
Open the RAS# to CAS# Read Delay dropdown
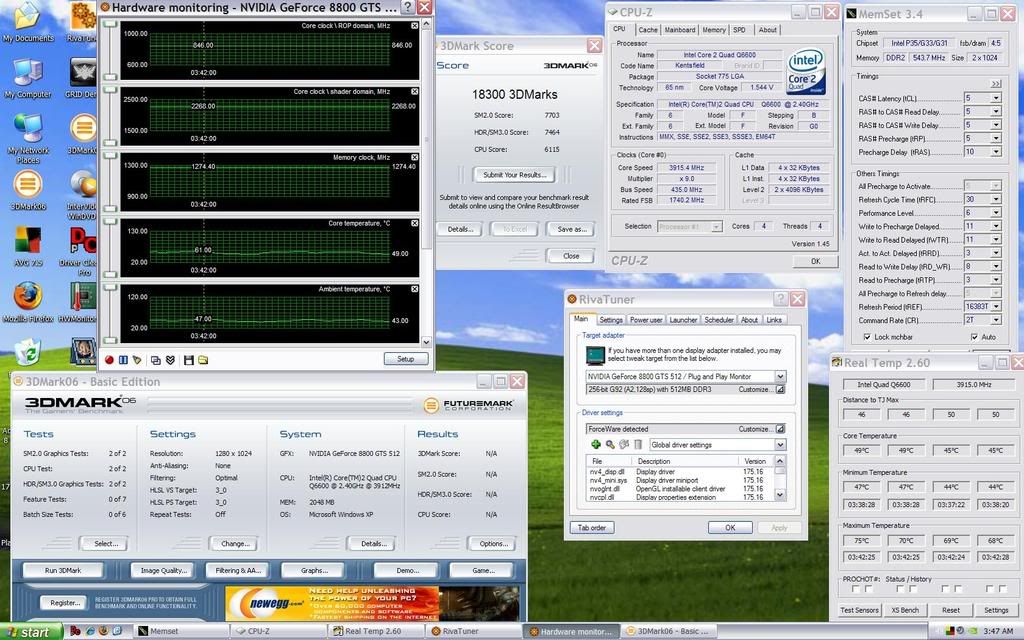pos(996,112)
